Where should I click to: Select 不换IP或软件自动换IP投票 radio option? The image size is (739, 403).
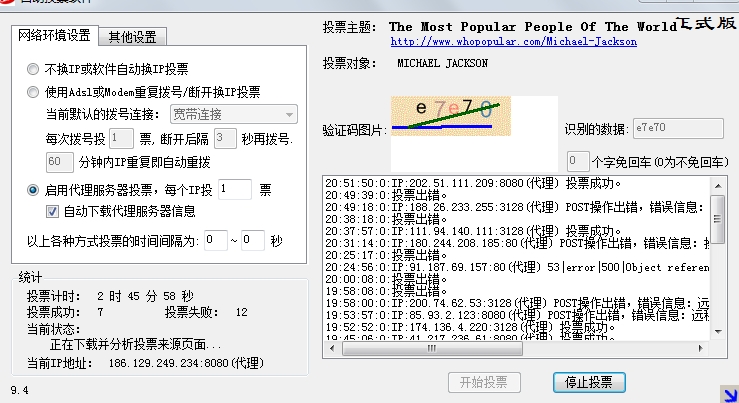[33, 69]
